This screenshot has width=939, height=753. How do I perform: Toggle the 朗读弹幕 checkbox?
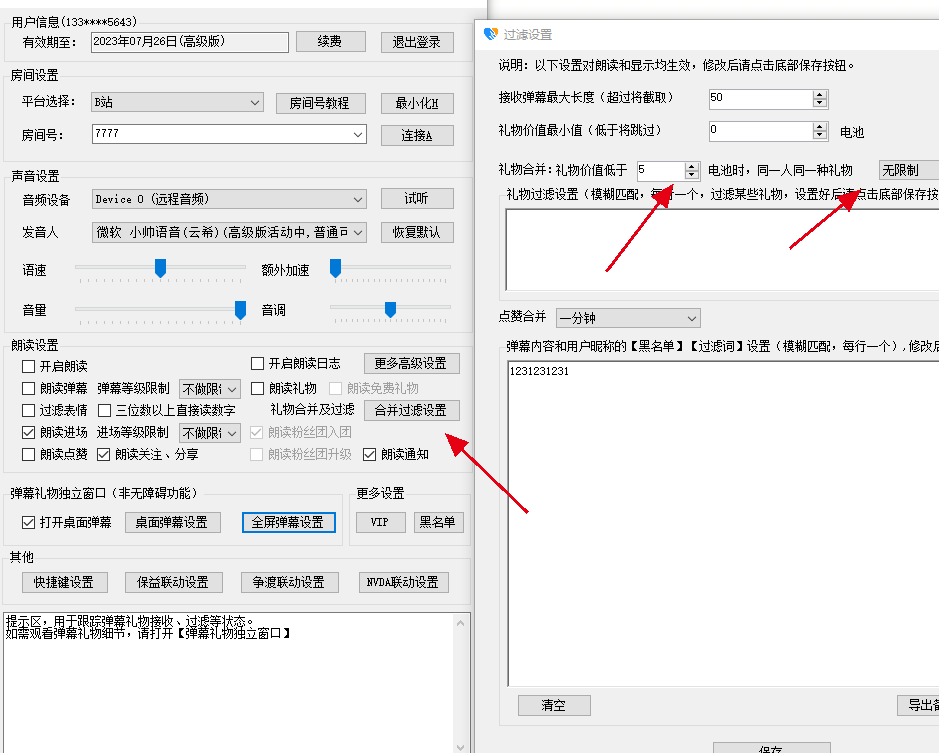point(28,388)
